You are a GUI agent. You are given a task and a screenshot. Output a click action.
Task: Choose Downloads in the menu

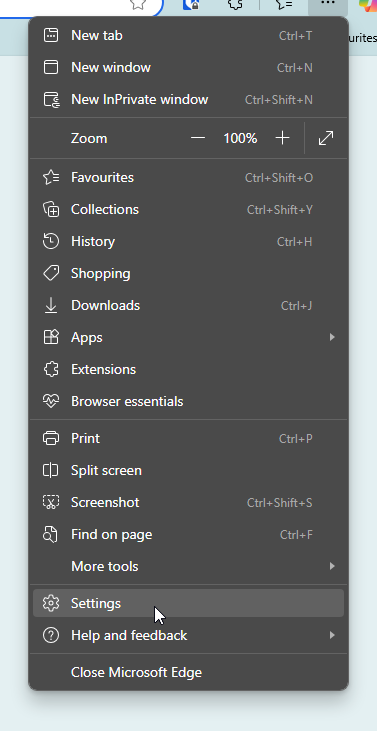pyautogui.click(x=189, y=305)
